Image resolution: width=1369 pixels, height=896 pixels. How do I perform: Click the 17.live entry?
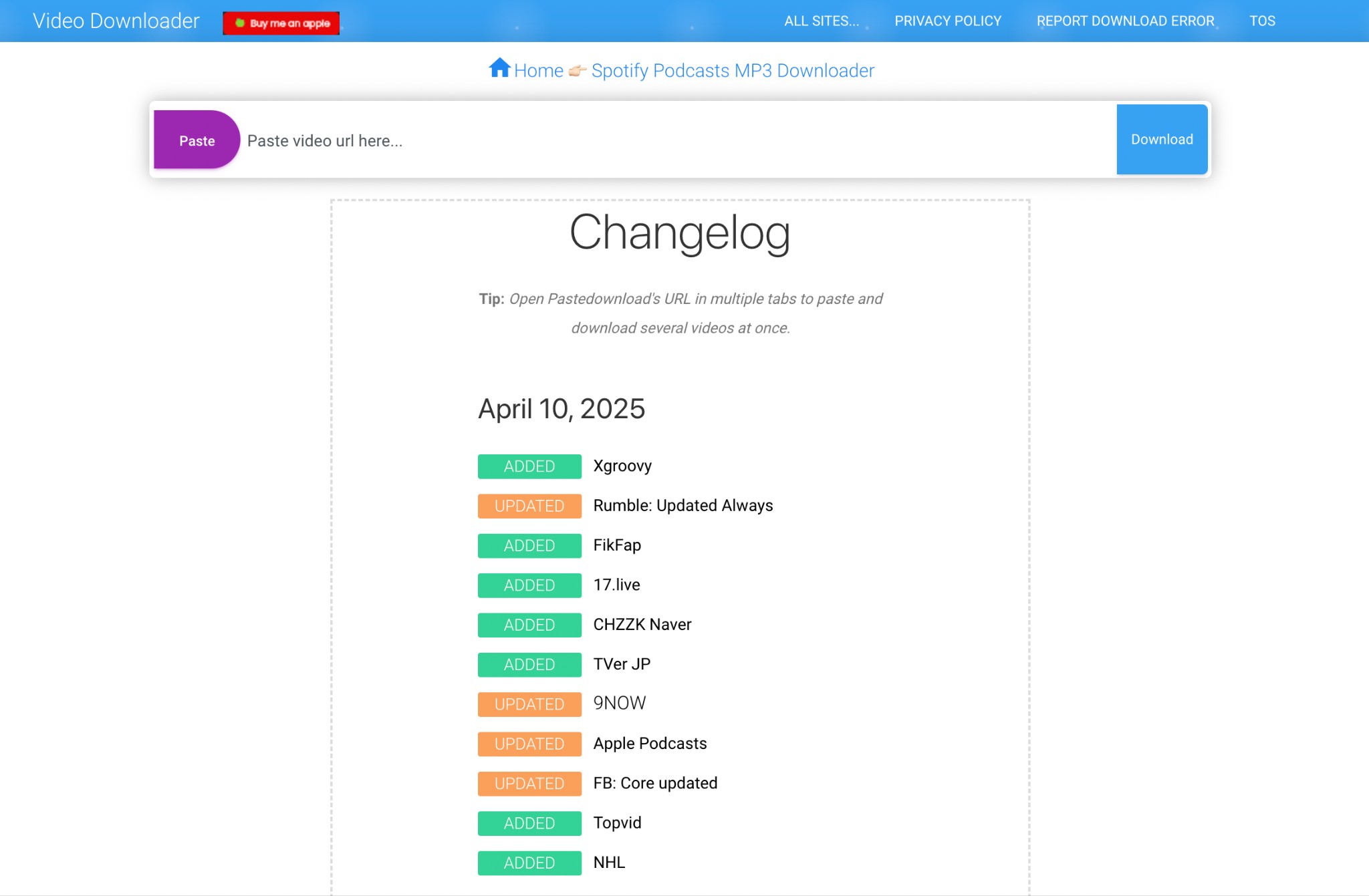(616, 585)
